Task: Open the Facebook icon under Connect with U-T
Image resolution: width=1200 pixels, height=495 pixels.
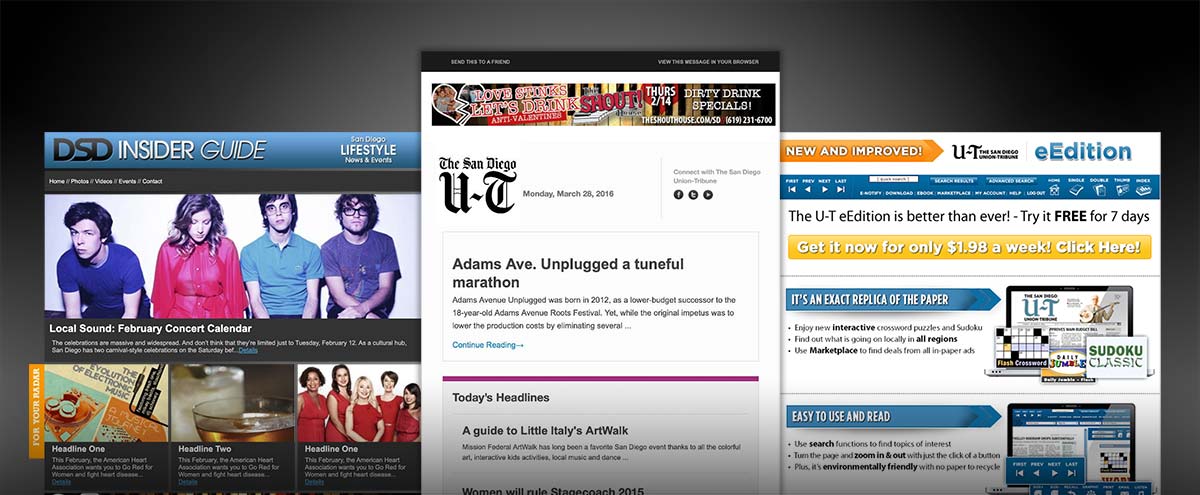Action: (679, 195)
